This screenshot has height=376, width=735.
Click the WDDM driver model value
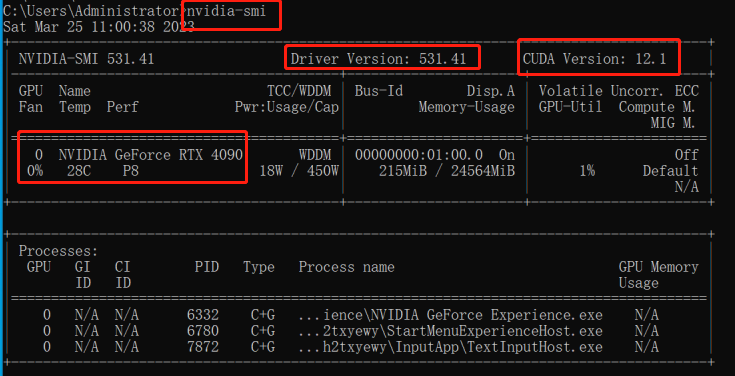tap(315, 155)
